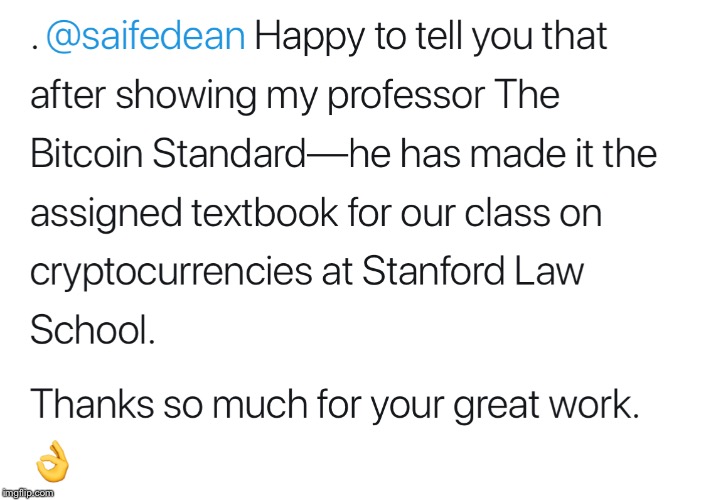706x500 pixels.
Task: Click the words "he has made it the"
Action: tap(503, 154)
